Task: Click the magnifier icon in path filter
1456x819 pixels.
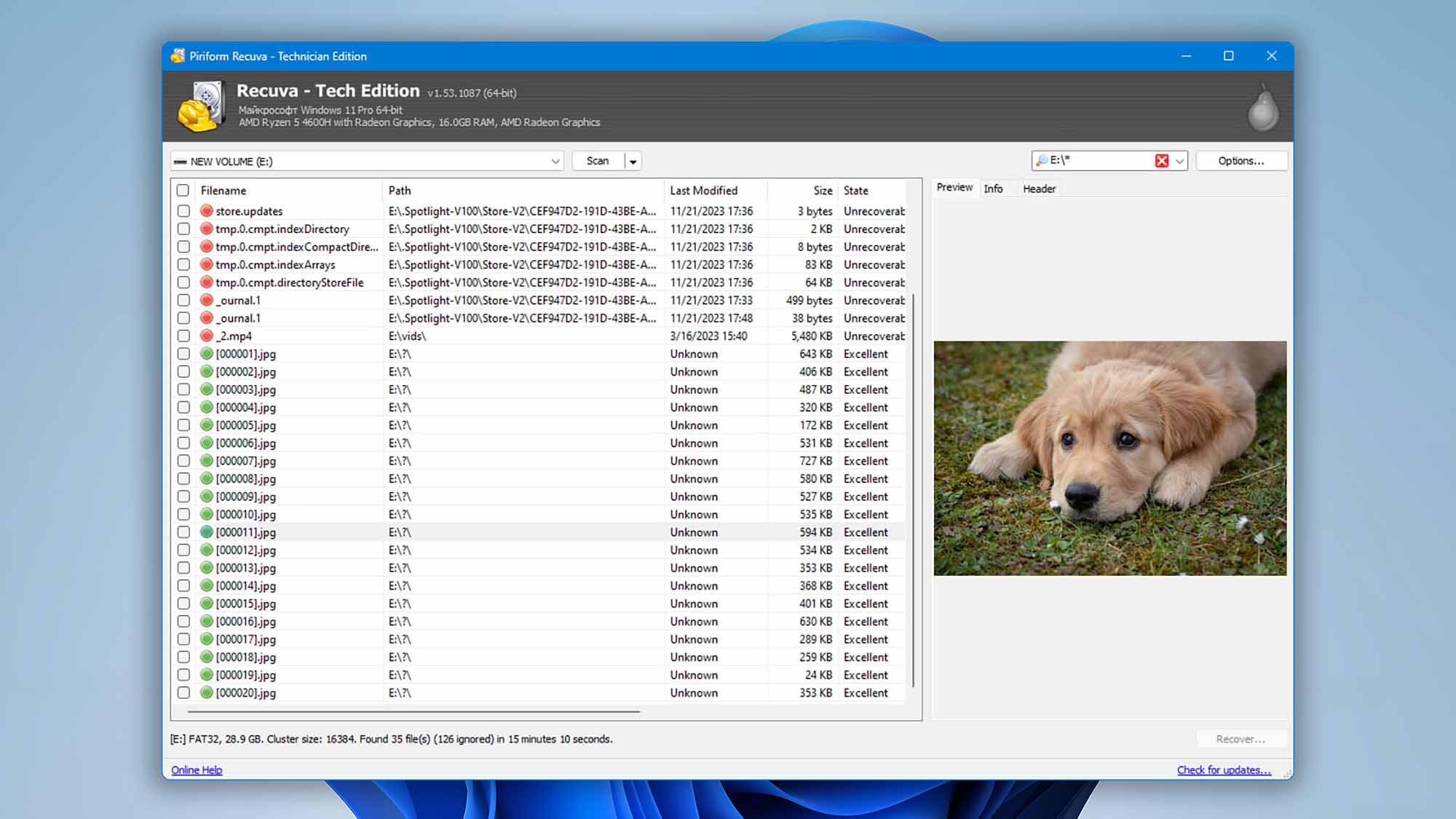Action: [1042, 160]
